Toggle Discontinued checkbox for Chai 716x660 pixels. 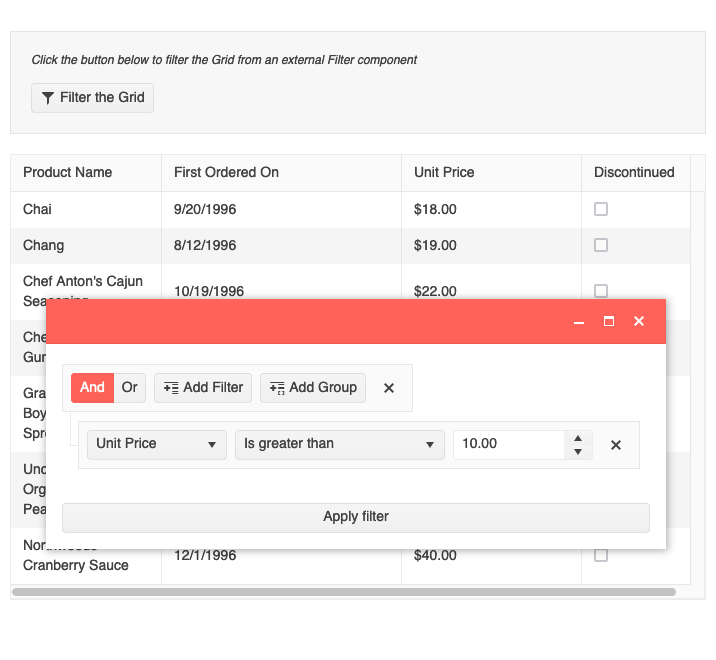pos(601,209)
